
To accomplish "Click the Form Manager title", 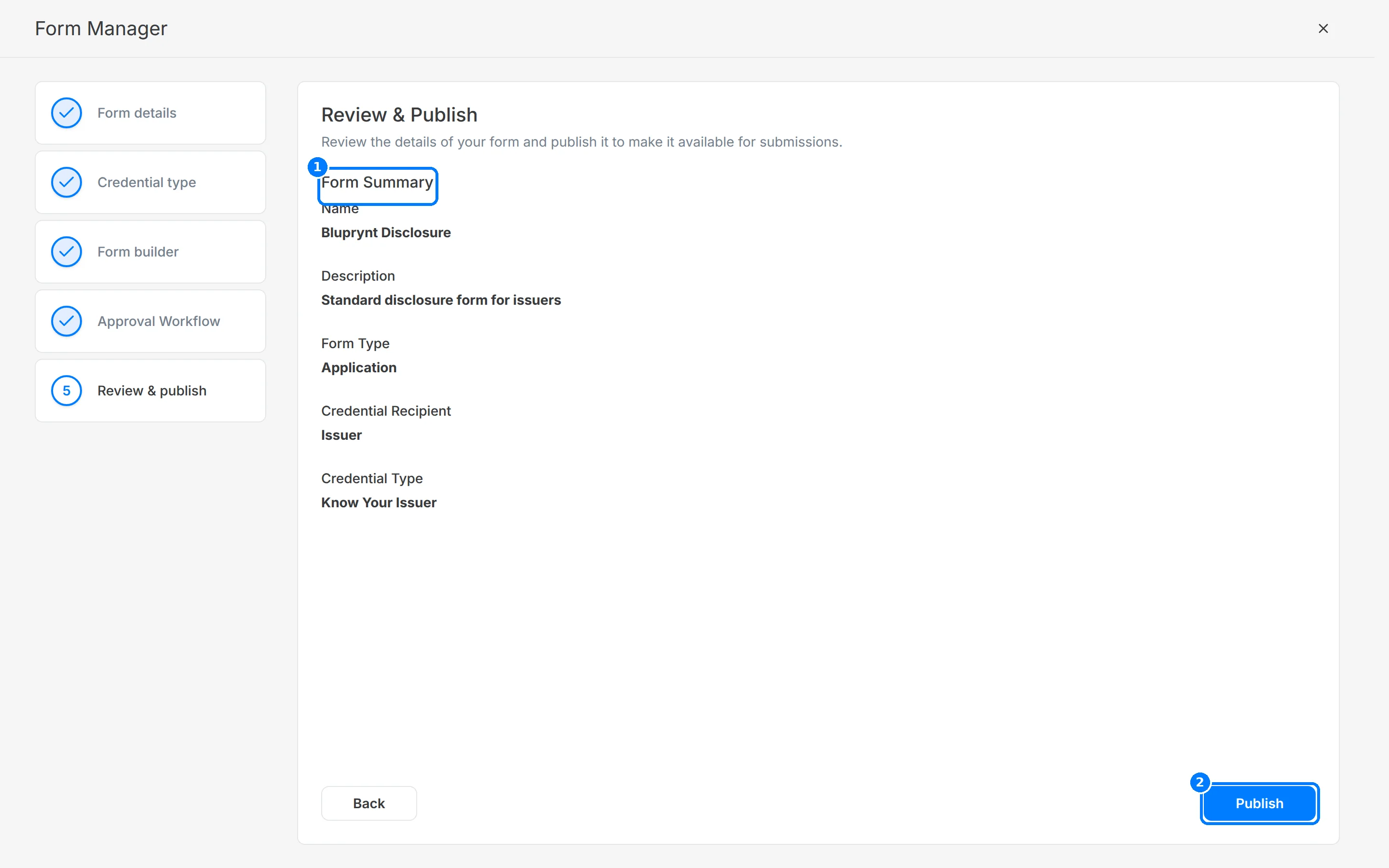I will [101, 28].
